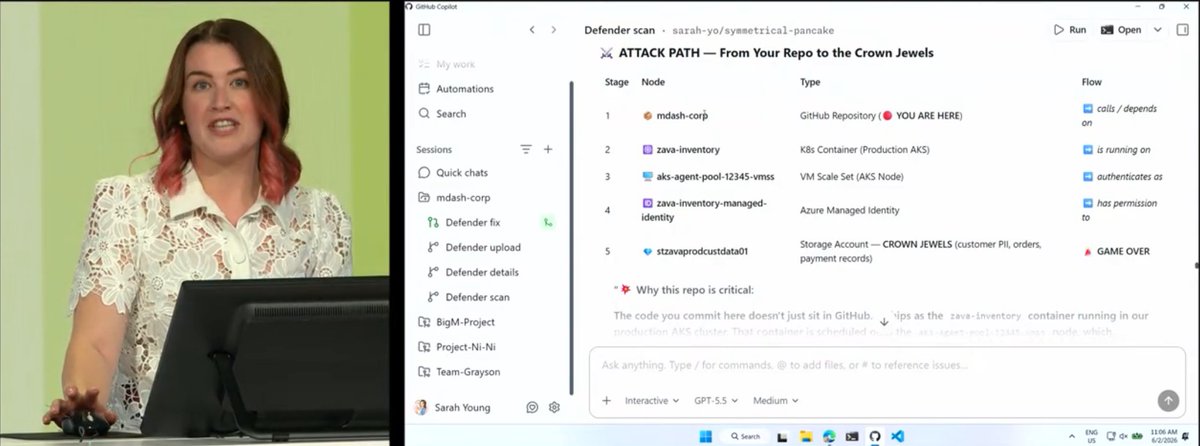Send the message with arrow button

tap(1168, 400)
